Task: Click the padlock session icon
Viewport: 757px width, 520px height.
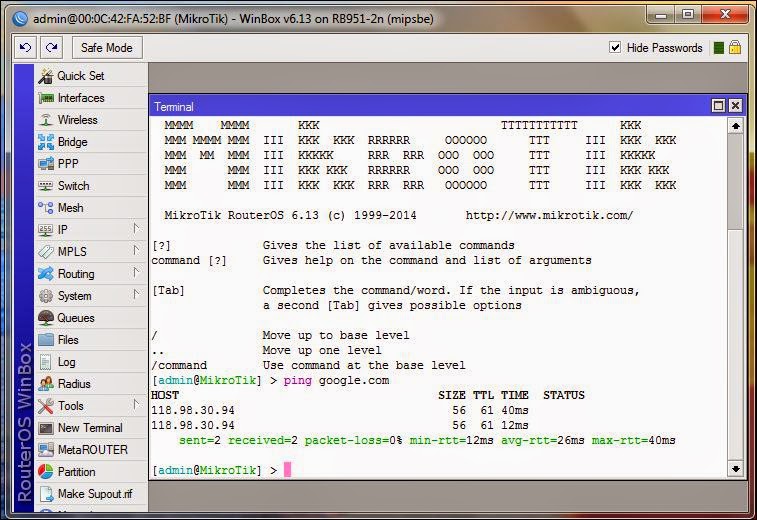Action: click(735, 47)
